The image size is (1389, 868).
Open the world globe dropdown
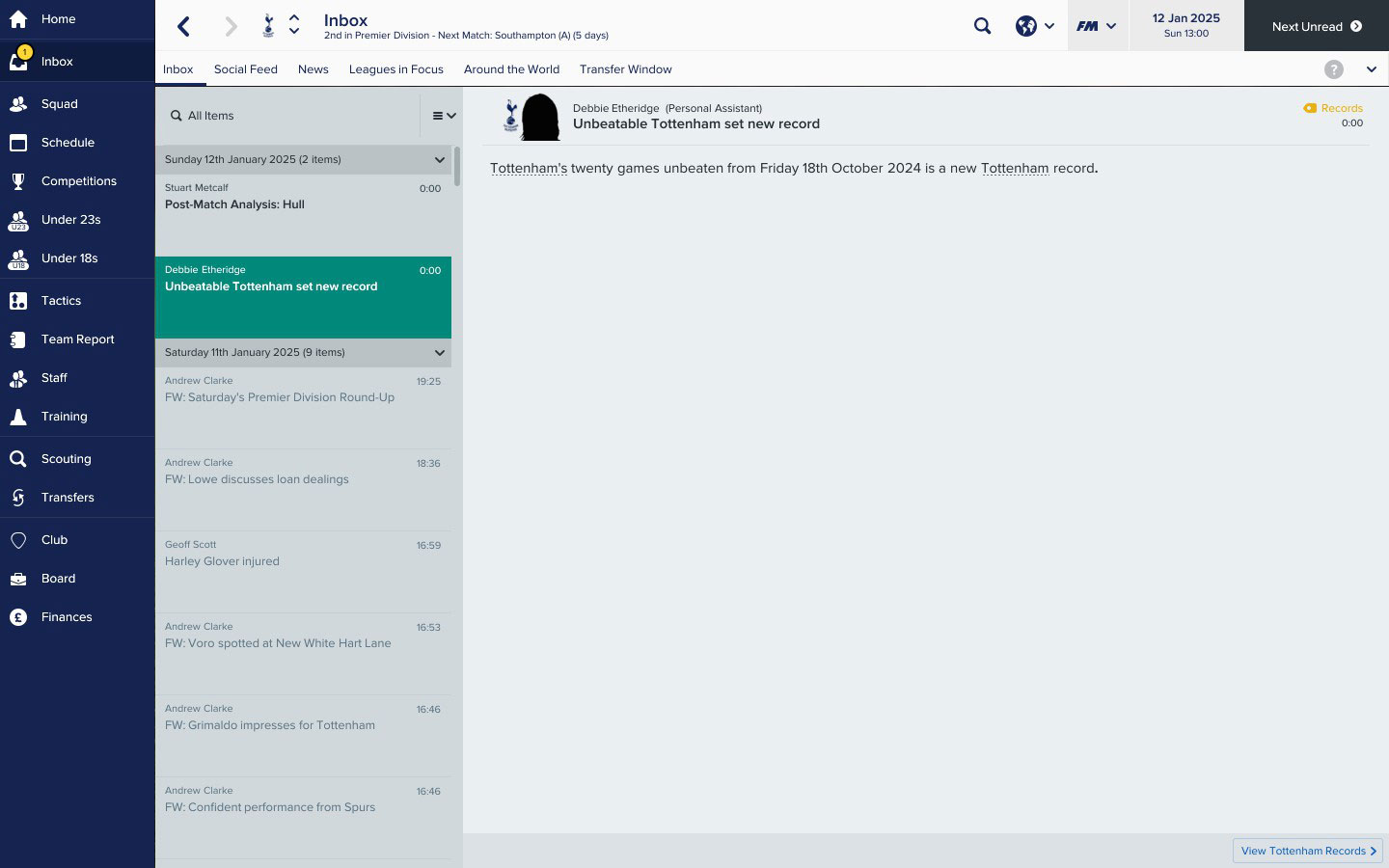pos(1035,26)
